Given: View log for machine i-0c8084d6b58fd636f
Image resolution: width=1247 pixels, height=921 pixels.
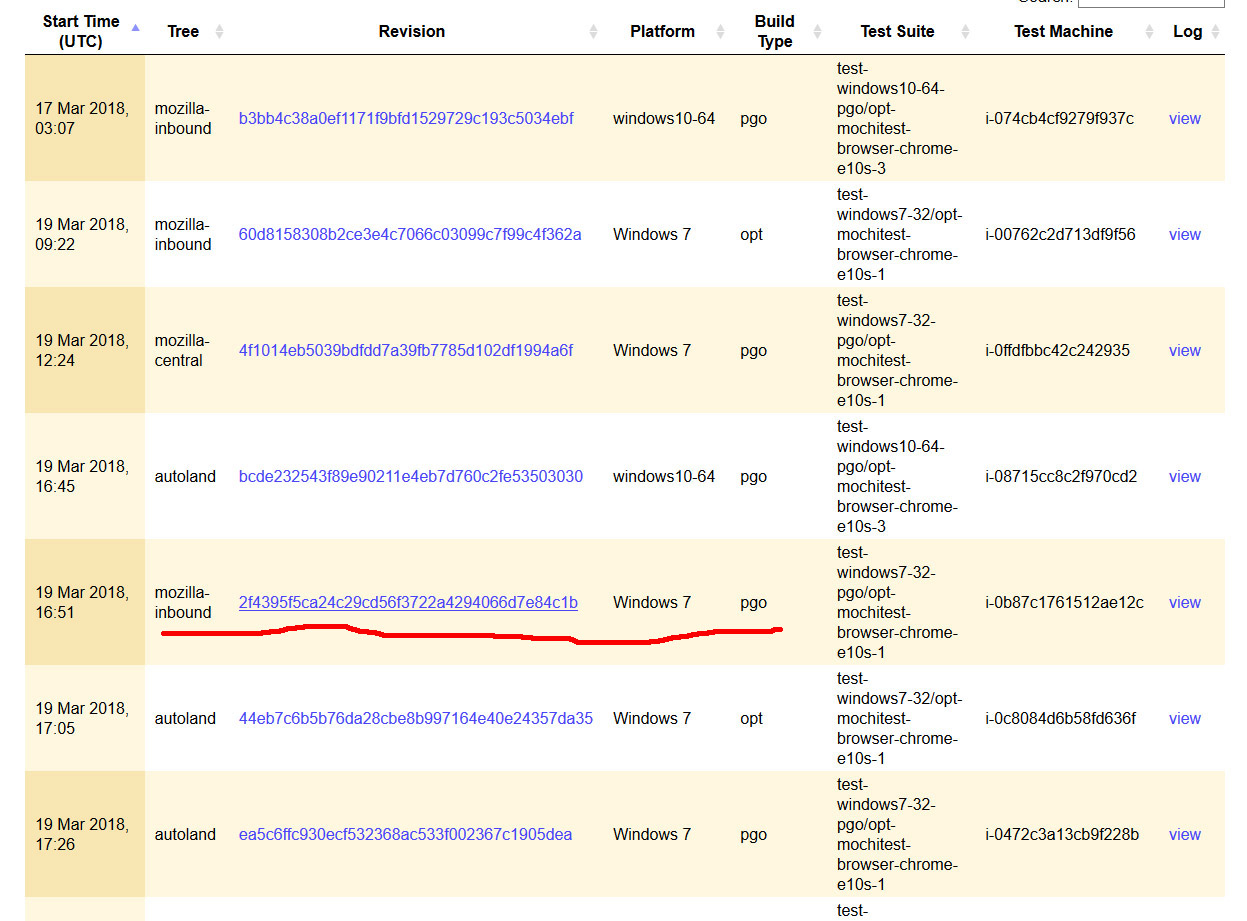Looking at the screenshot, I should pyautogui.click(x=1185, y=718).
